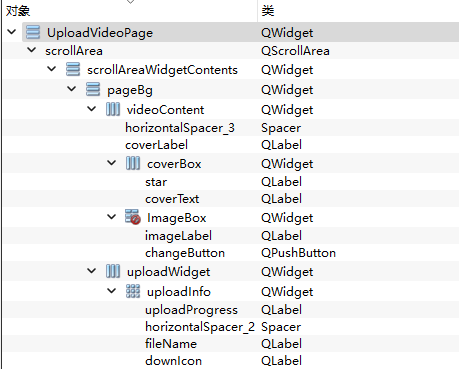459x369 pixels.
Task: Click QScrollArea class of scrollArea
Action: [x=295, y=51]
